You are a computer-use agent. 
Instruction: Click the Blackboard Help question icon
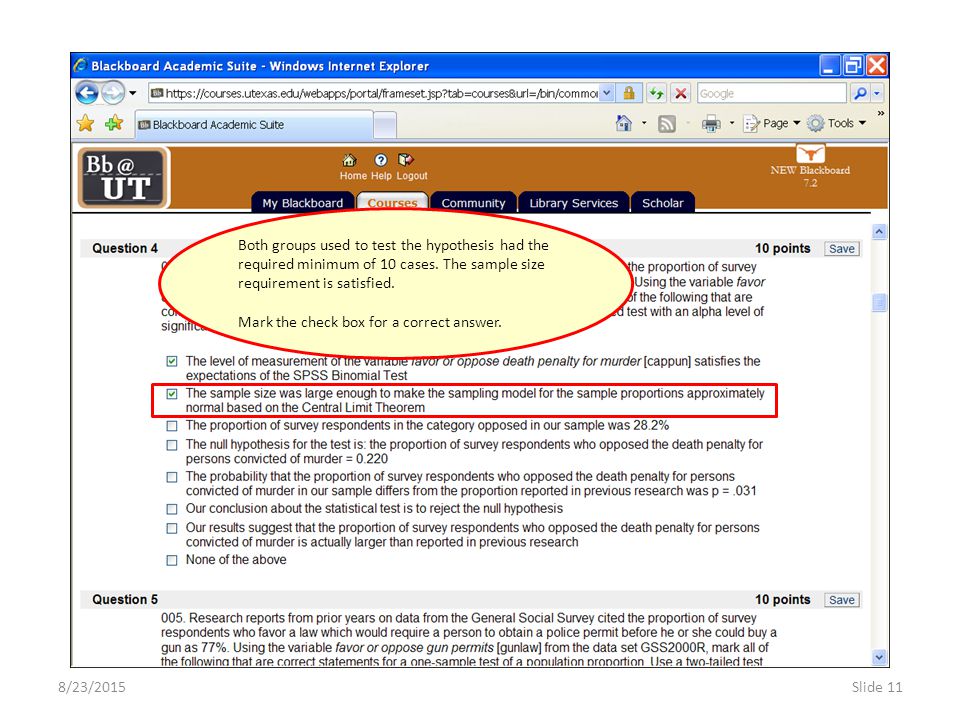pos(381,160)
